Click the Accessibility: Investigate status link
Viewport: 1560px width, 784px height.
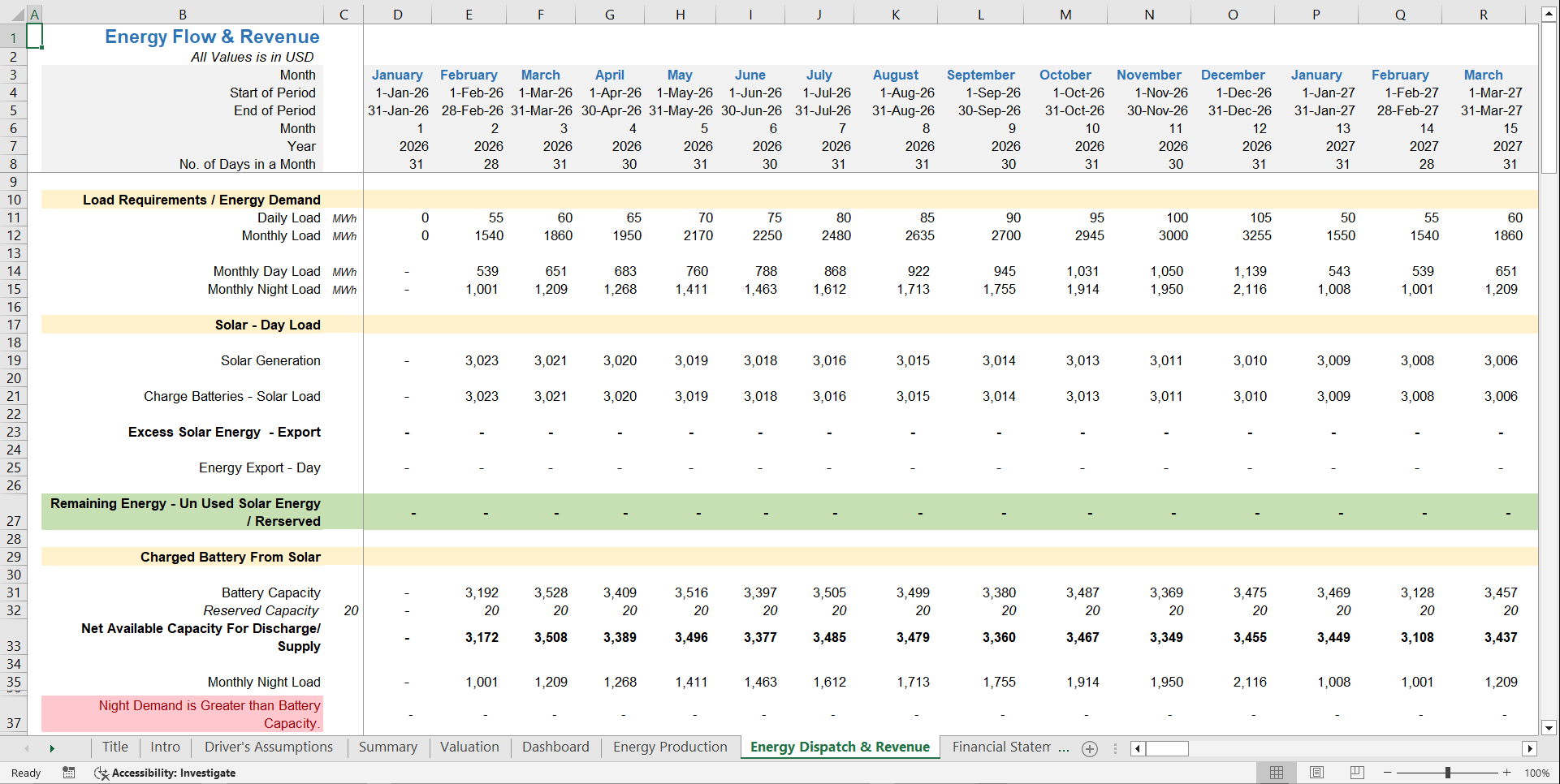click(173, 773)
